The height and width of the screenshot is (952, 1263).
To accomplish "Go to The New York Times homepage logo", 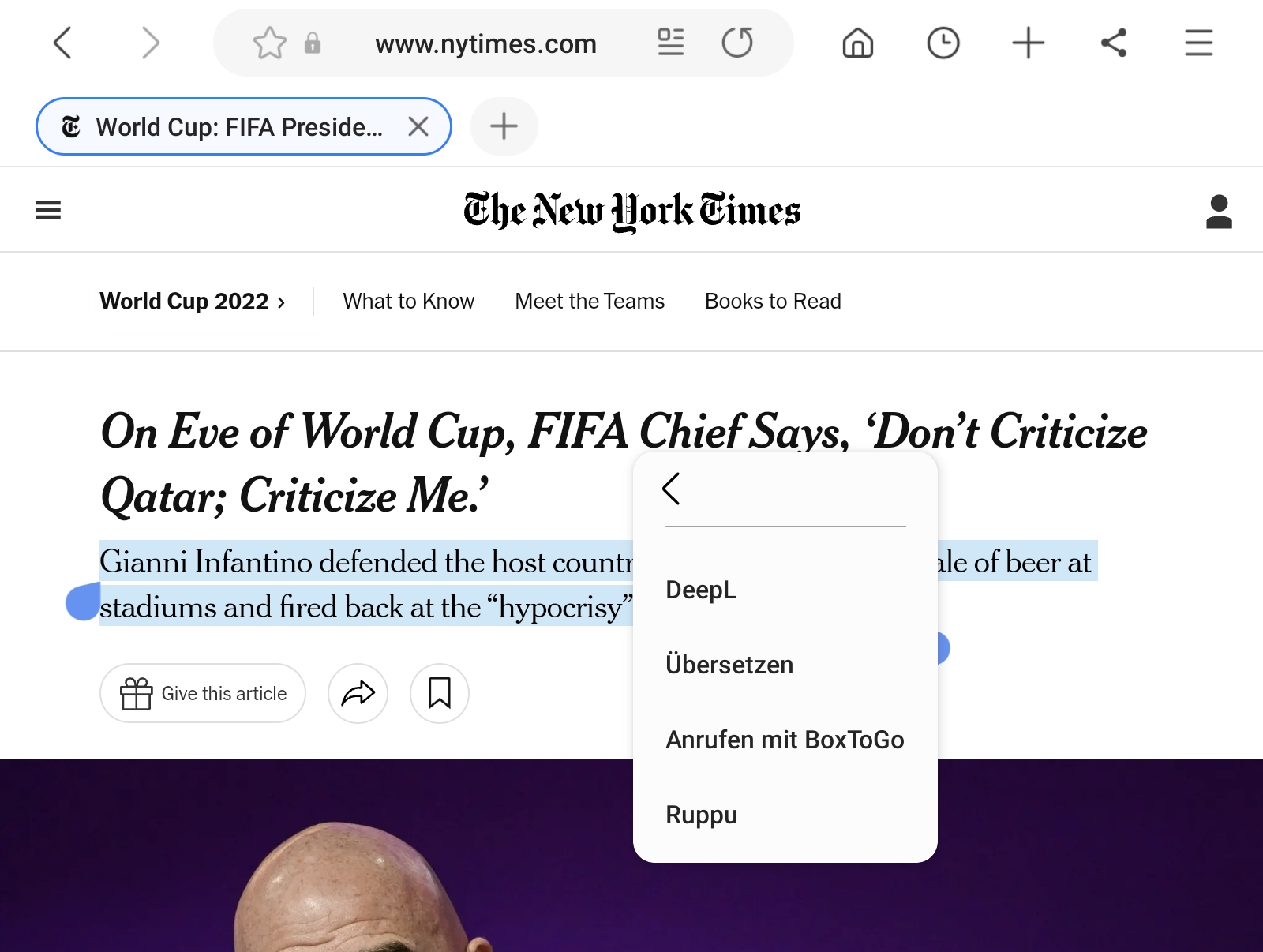I will point(631,211).
